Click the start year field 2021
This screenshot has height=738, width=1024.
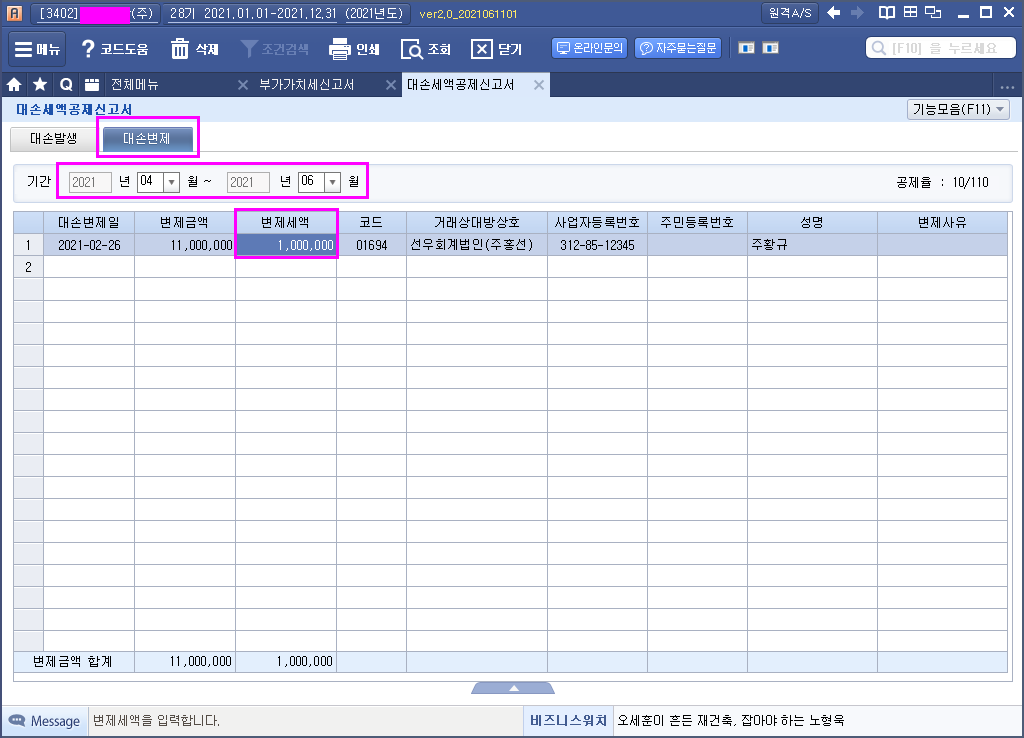[x=89, y=182]
